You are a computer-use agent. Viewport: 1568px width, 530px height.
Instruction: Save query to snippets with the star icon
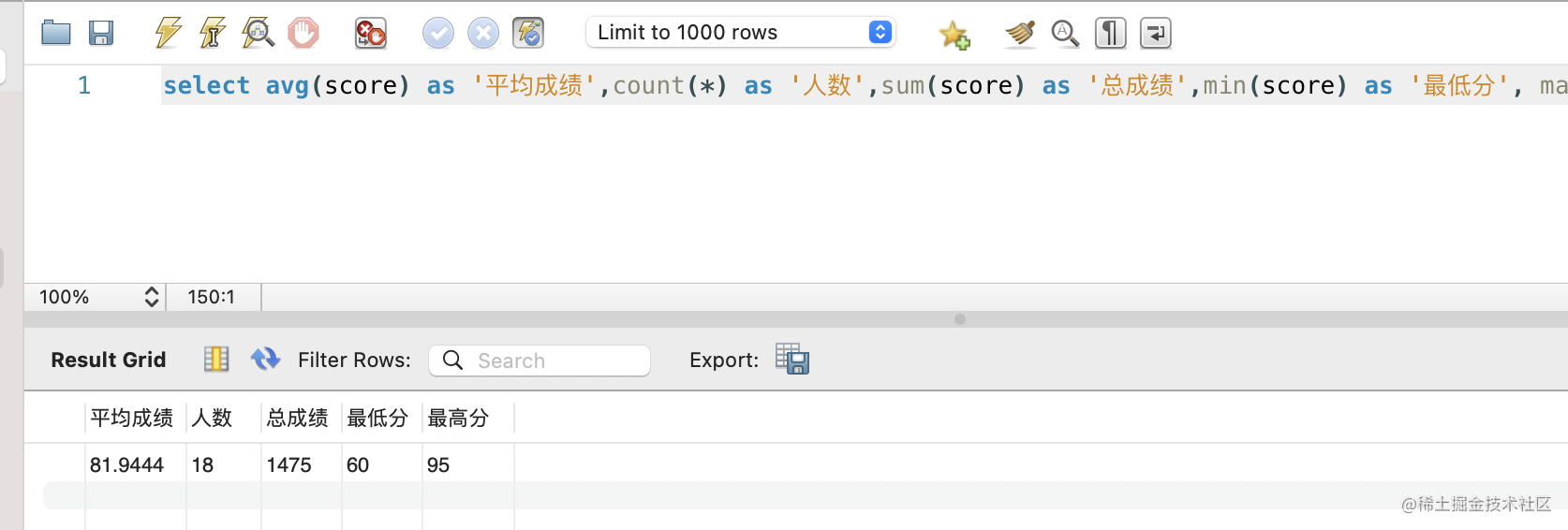coord(954,35)
